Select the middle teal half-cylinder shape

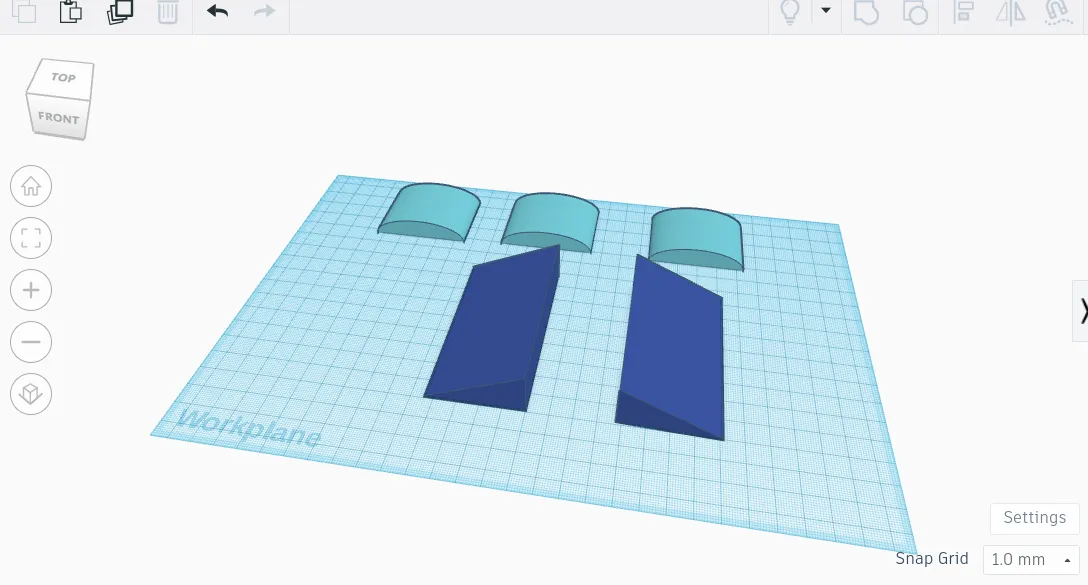tap(550, 219)
